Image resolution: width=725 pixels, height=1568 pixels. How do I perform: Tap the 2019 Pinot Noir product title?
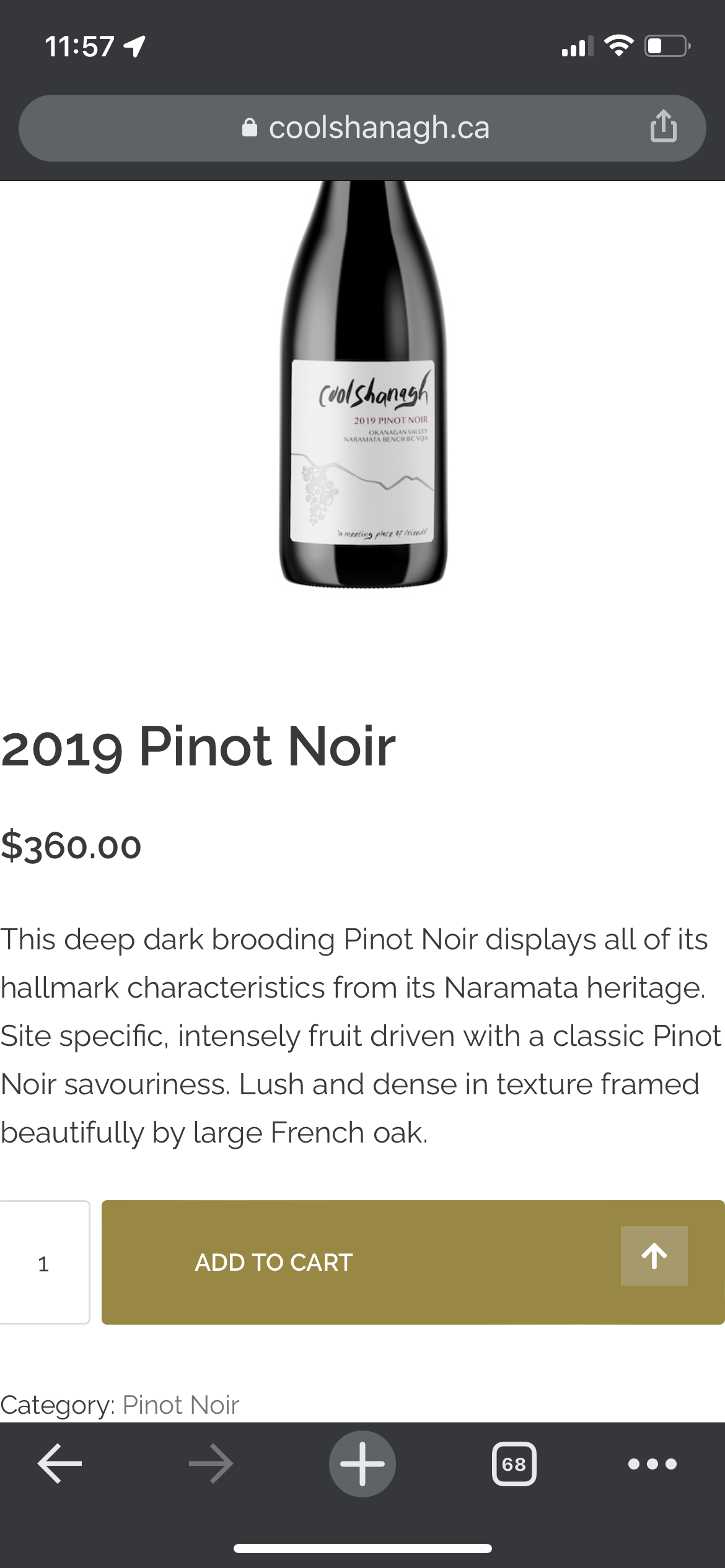(198, 747)
